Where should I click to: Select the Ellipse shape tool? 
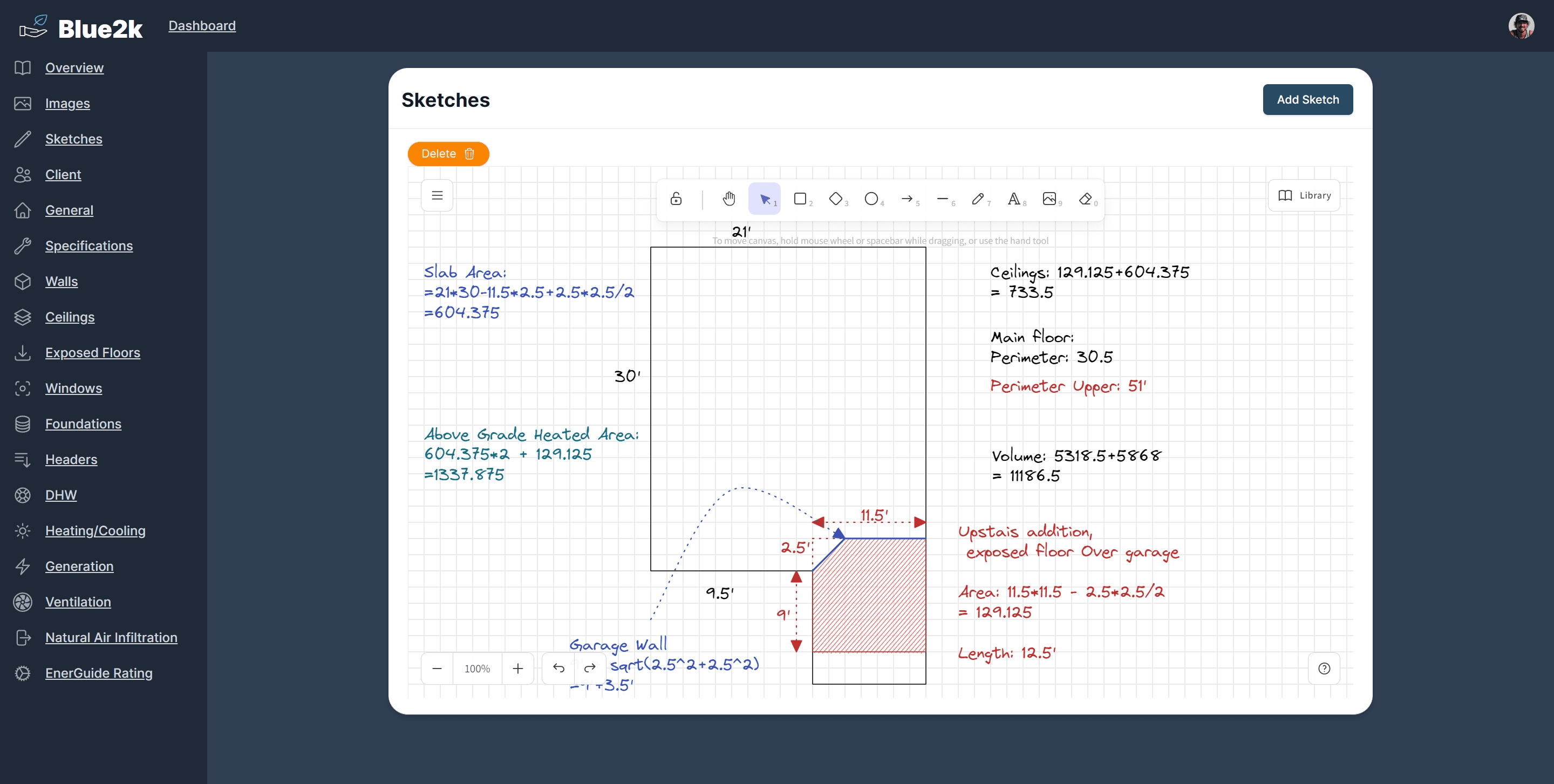871,199
